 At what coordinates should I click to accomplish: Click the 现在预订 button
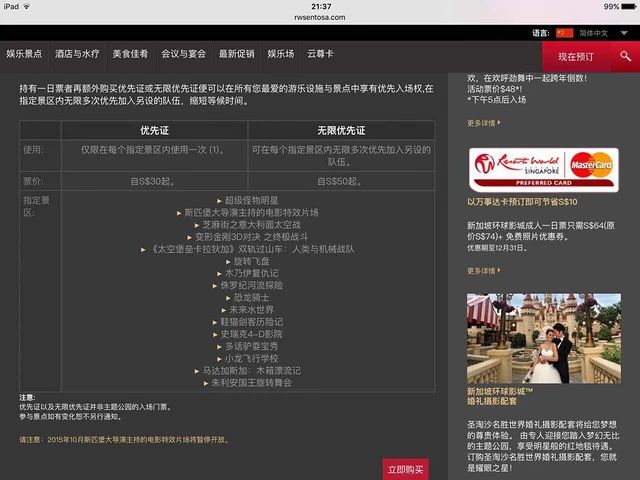[x=576, y=57]
